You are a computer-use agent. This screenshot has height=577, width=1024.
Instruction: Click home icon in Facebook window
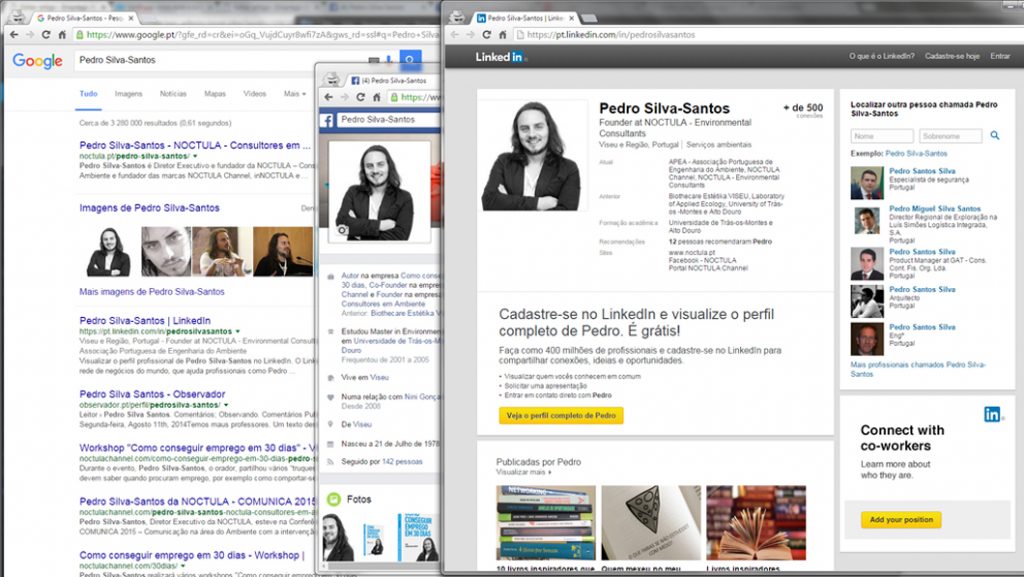(x=377, y=97)
